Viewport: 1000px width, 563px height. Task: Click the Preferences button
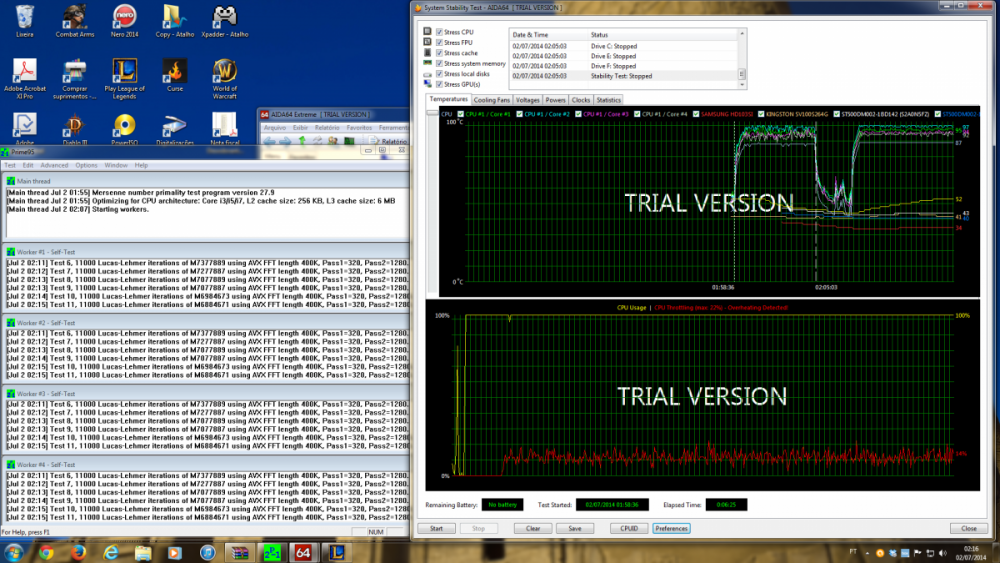671,528
